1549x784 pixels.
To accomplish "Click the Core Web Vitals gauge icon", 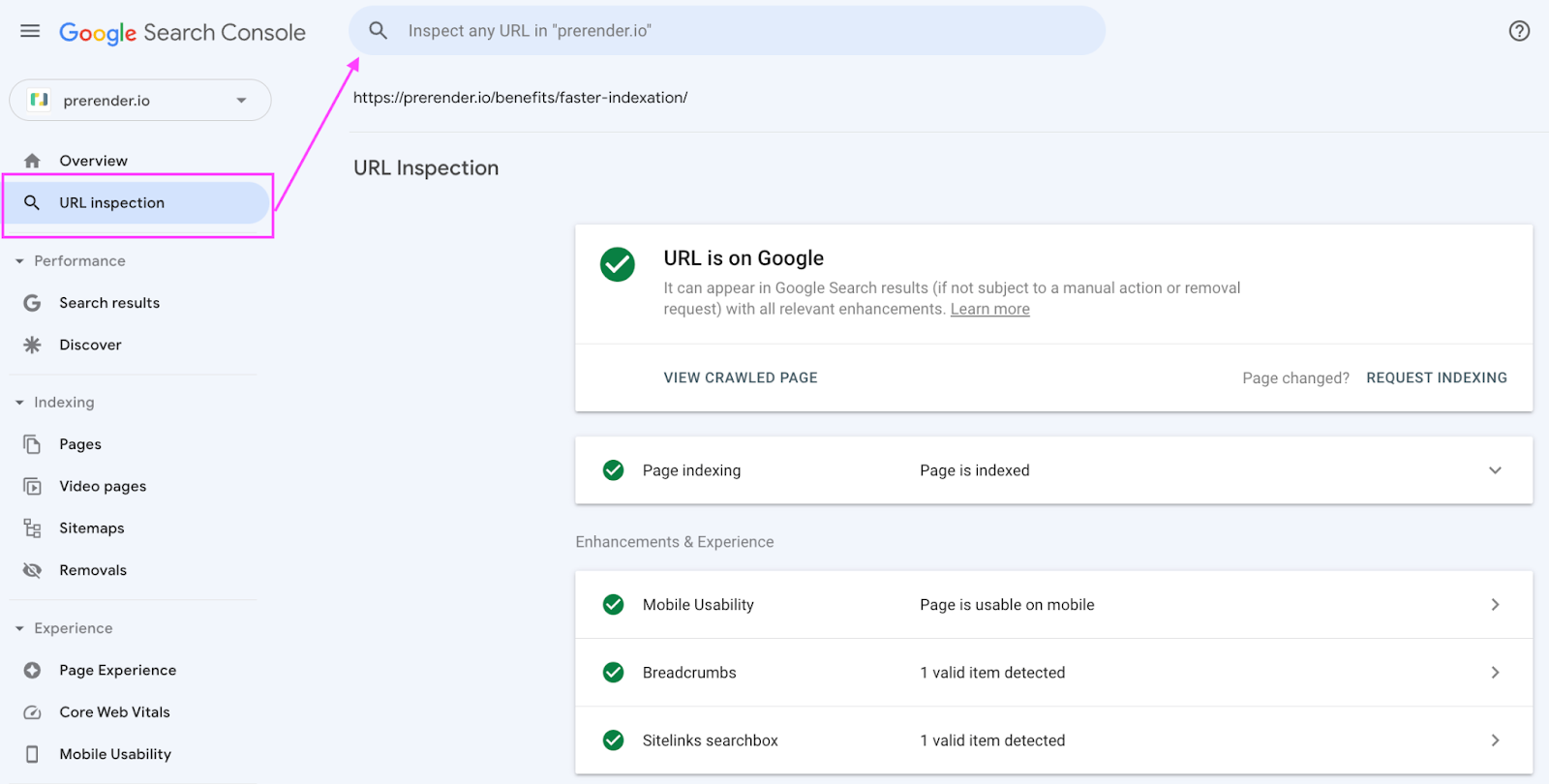I will click(x=32, y=712).
